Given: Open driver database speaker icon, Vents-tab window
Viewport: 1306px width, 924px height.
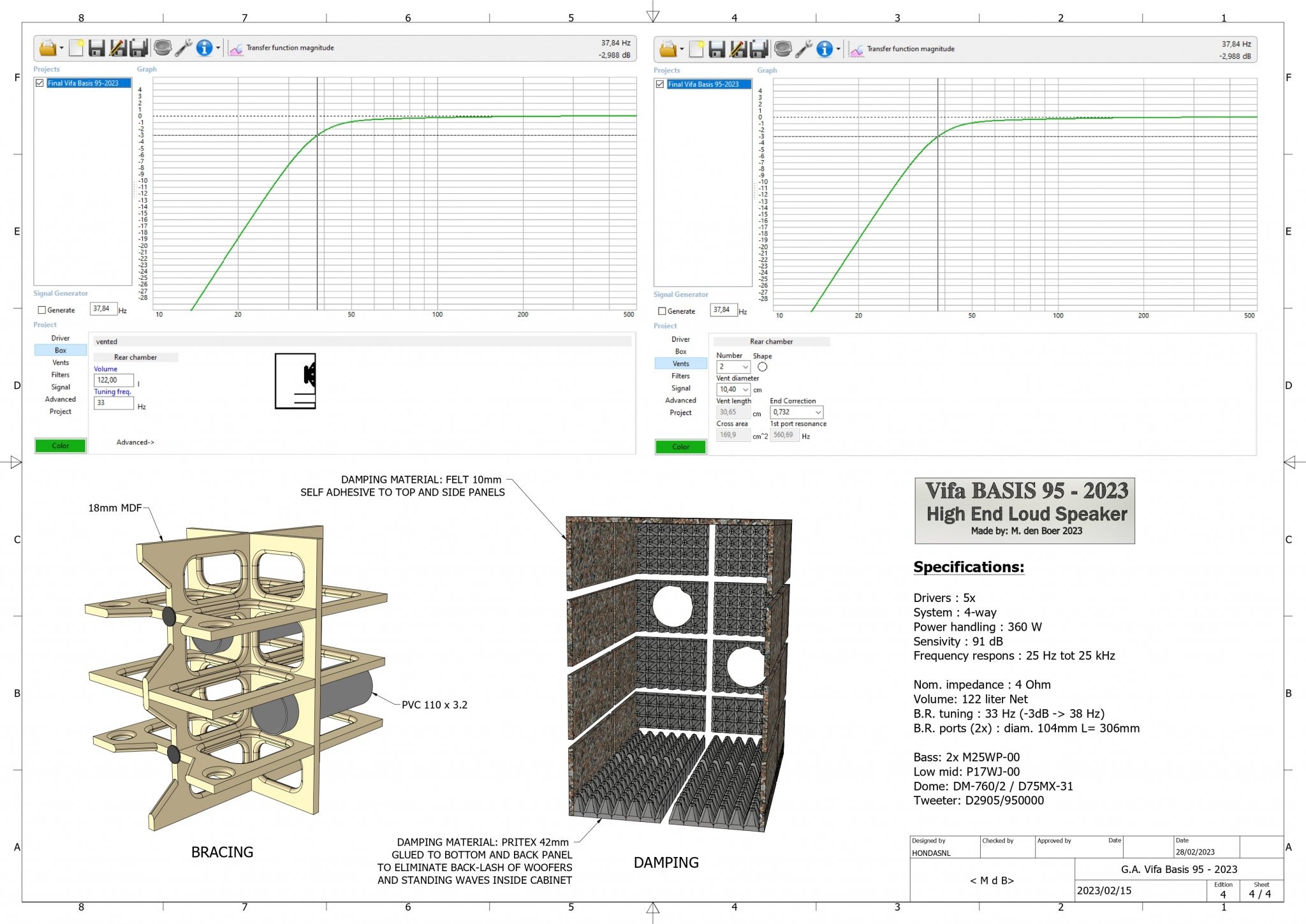Looking at the screenshot, I should click(x=783, y=49).
